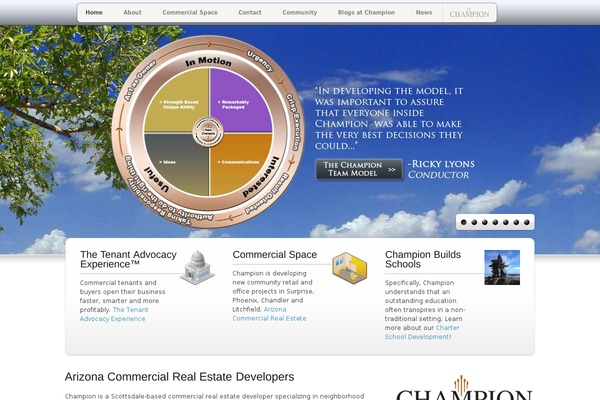Open the Community menu item
This screenshot has height=400, width=600.
(300, 13)
